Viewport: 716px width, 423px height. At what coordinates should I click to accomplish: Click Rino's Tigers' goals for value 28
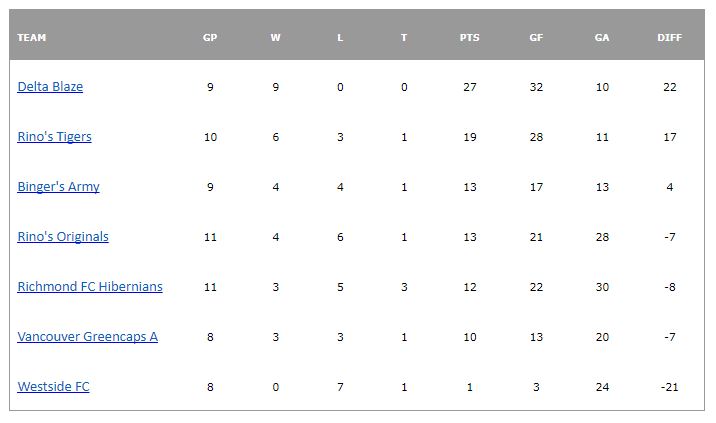coord(536,137)
